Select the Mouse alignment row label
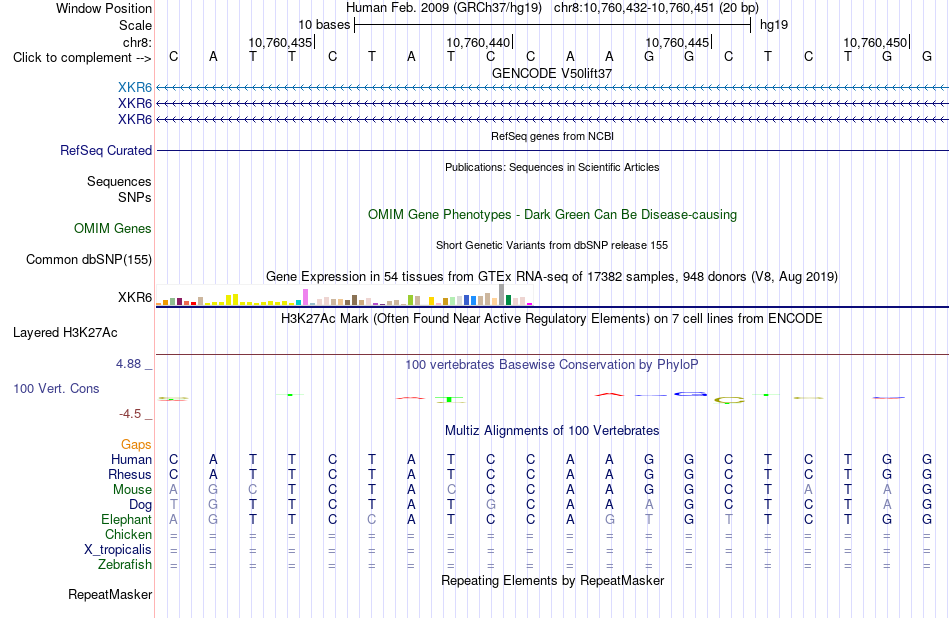The width and height of the screenshot is (950, 618). [x=132, y=490]
